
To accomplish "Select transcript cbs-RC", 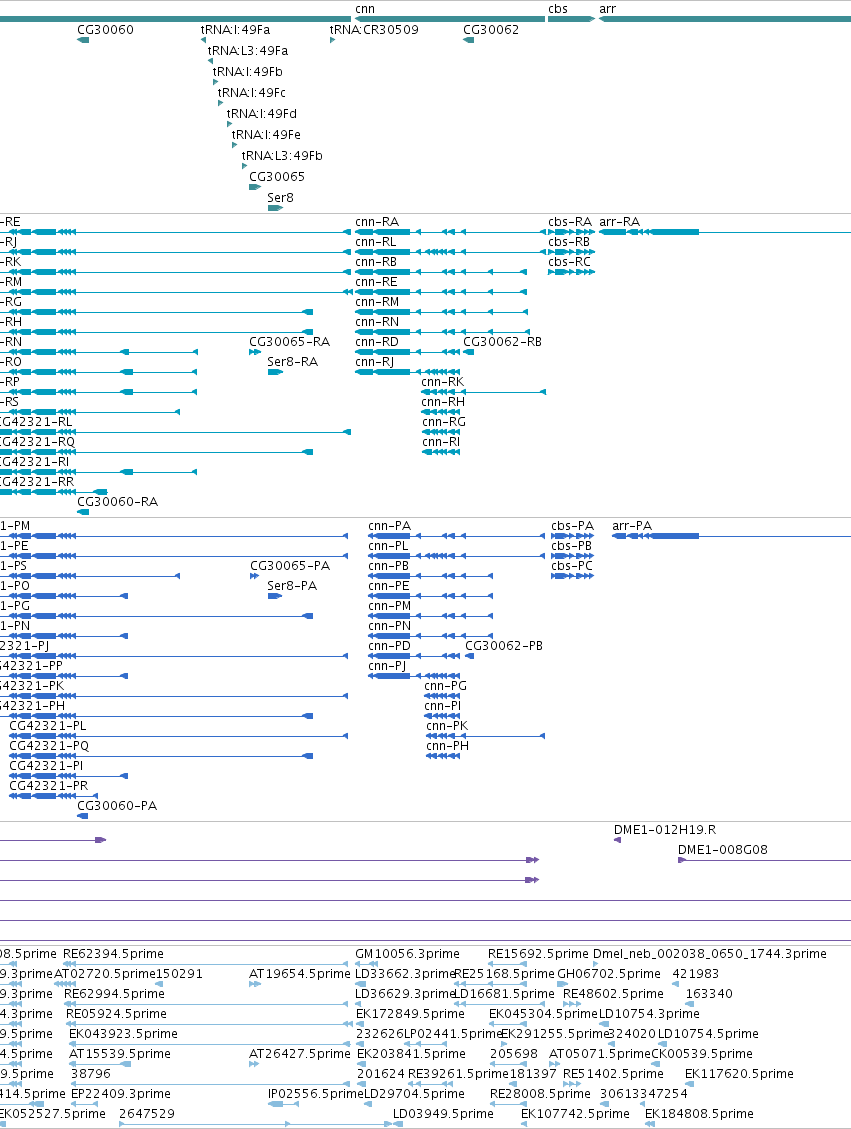I will click(569, 262).
